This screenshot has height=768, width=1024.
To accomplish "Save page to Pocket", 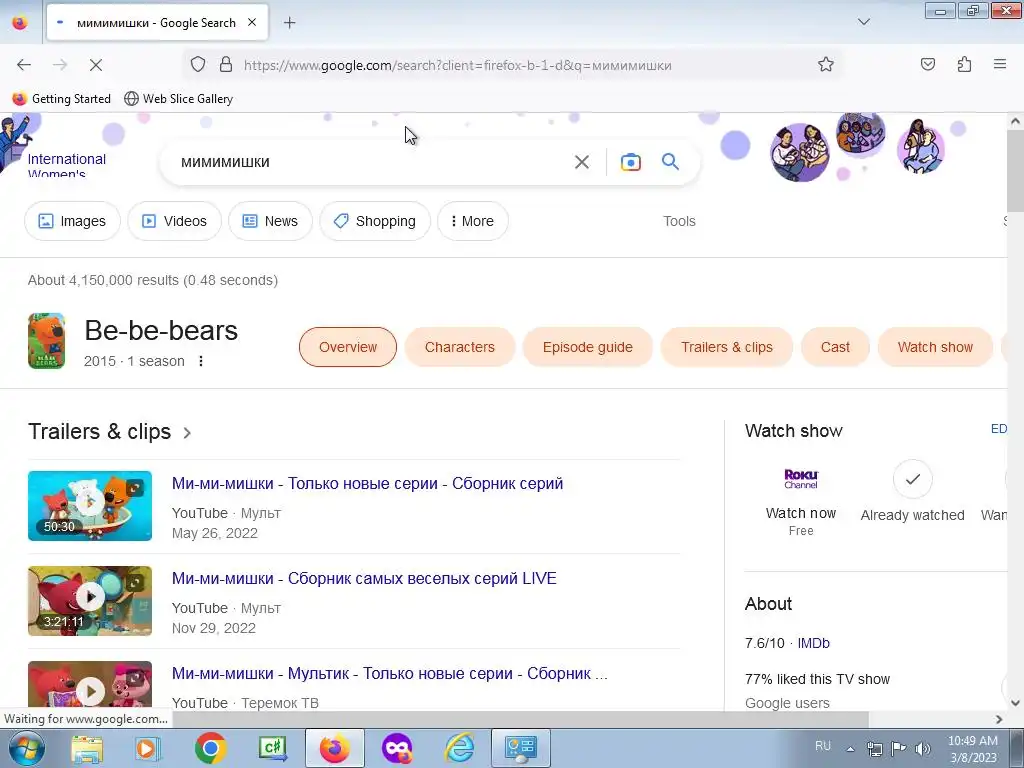I will [927, 65].
